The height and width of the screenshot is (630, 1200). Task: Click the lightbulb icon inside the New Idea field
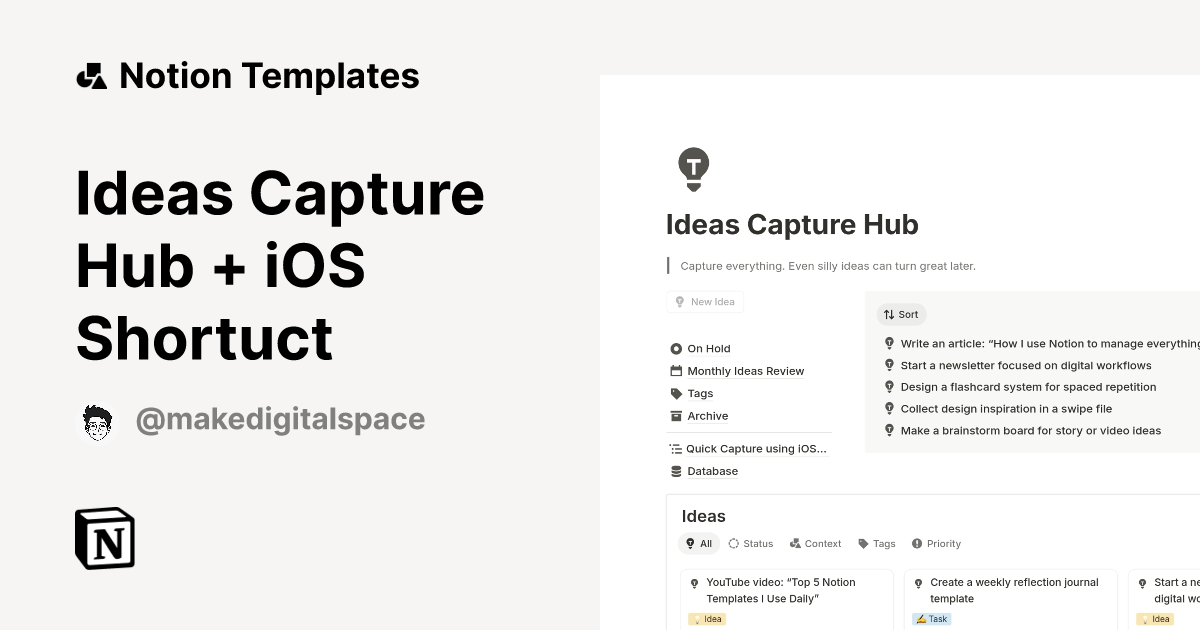tap(681, 301)
